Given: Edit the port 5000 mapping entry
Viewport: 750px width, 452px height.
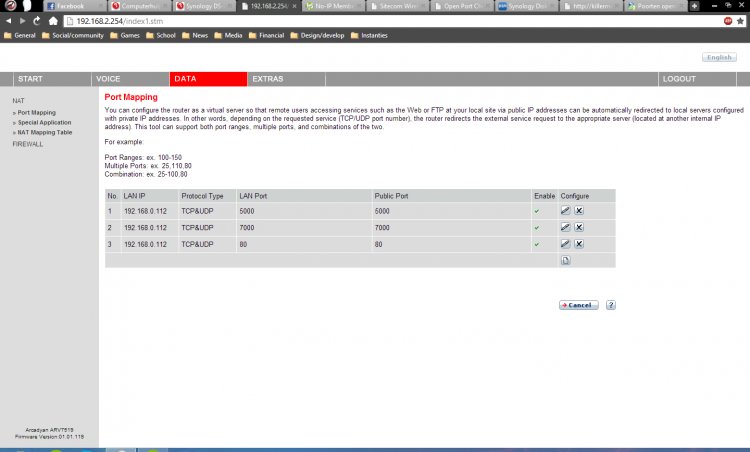Looking at the screenshot, I should pyautogui.click(x=566, y=211).
